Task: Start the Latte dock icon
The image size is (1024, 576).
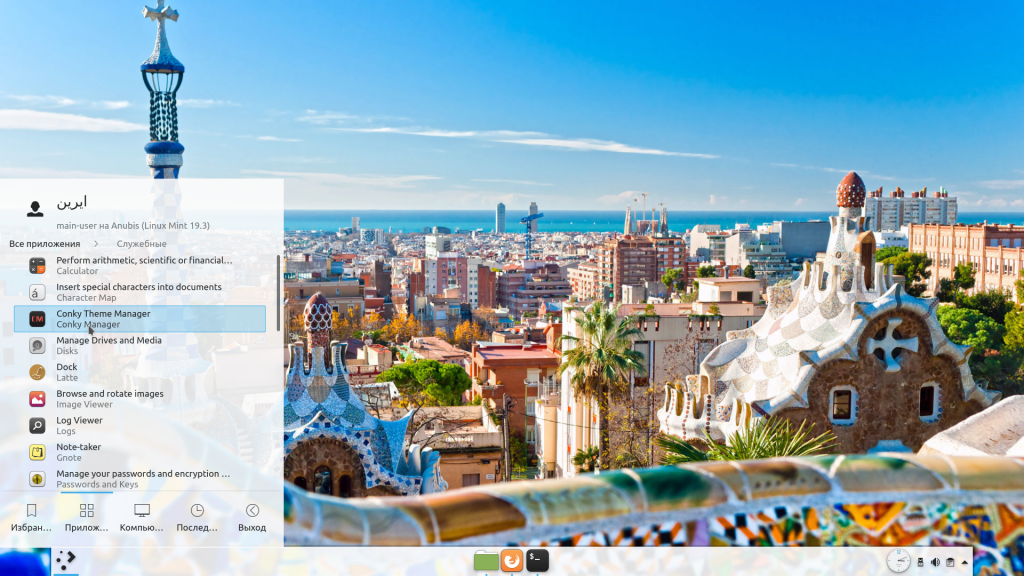Action: 37,372
